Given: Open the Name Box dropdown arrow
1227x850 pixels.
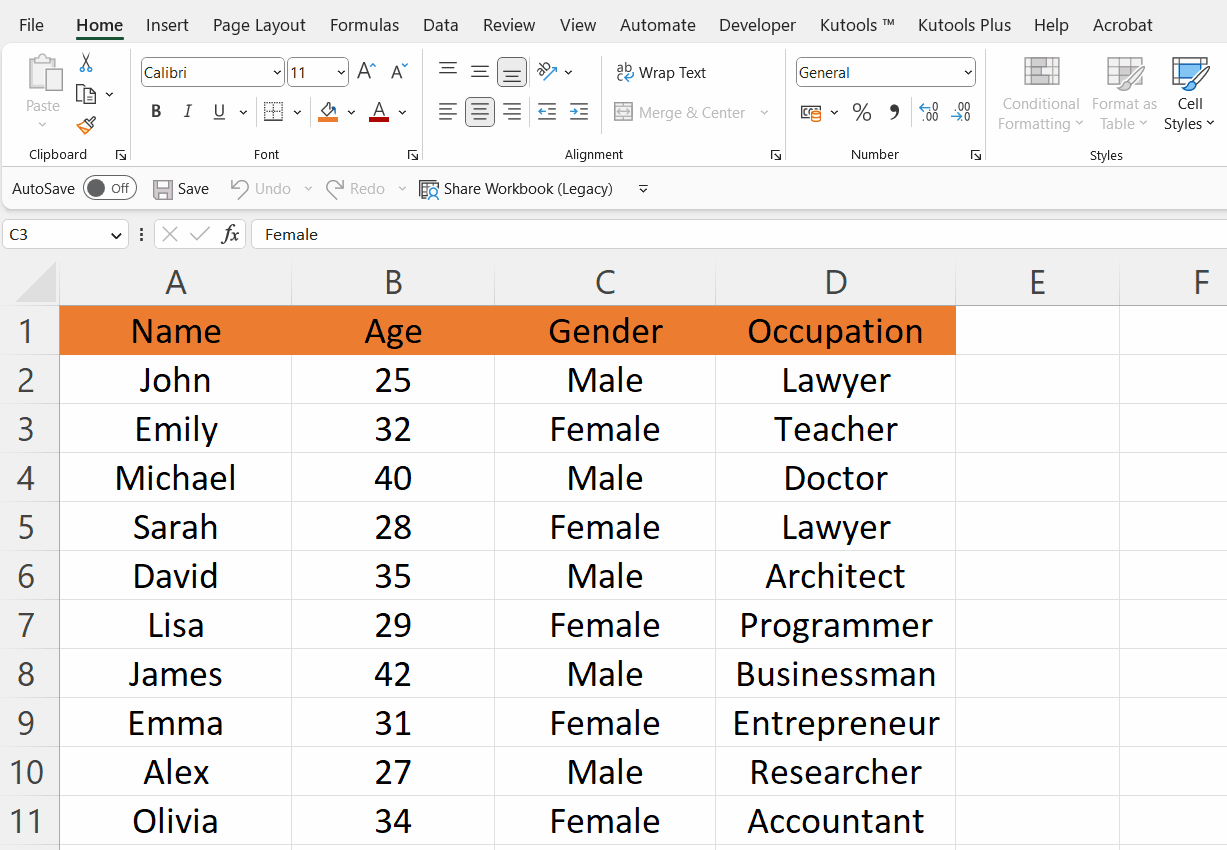Looking at the screenshot, I should 116,235.
